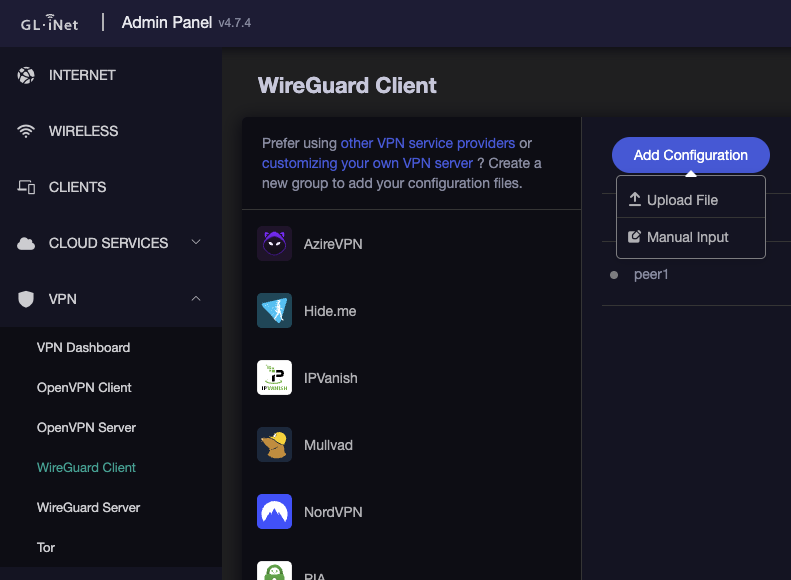Click the Admin Panel title
This screenshot has height=580, width=791.
coord(167,22)
